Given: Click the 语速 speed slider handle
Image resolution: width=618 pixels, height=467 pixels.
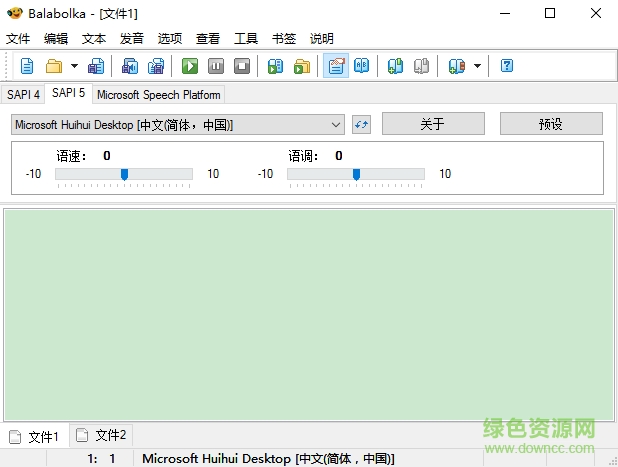Looking at the screenshot, I should pos(125,174).
